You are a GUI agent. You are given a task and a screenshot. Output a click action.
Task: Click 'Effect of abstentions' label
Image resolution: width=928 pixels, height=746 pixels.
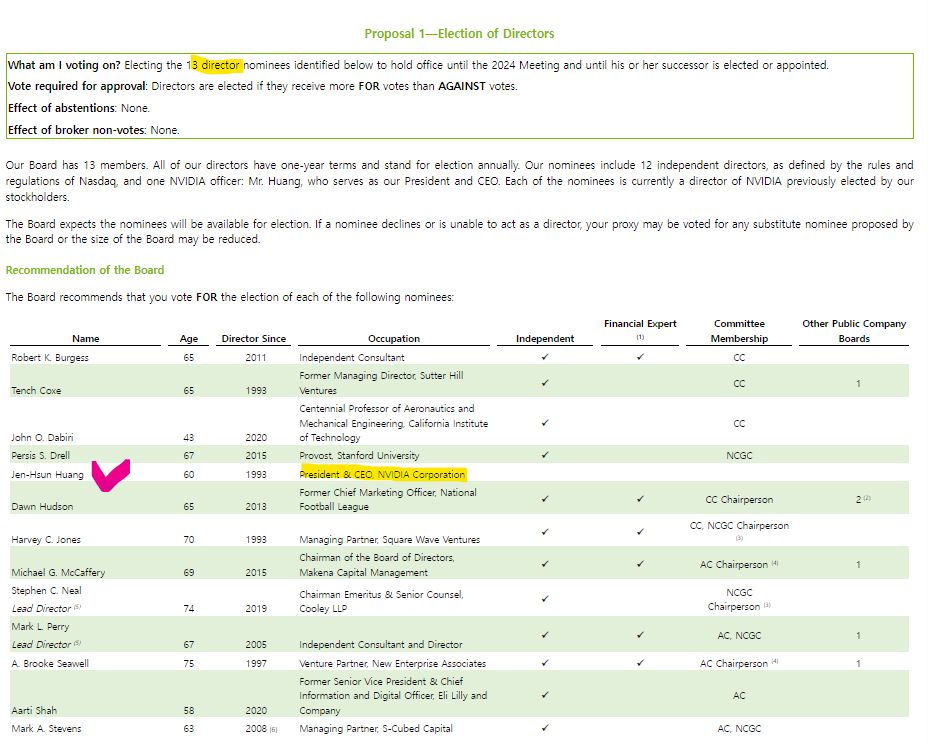coord(62,108)
